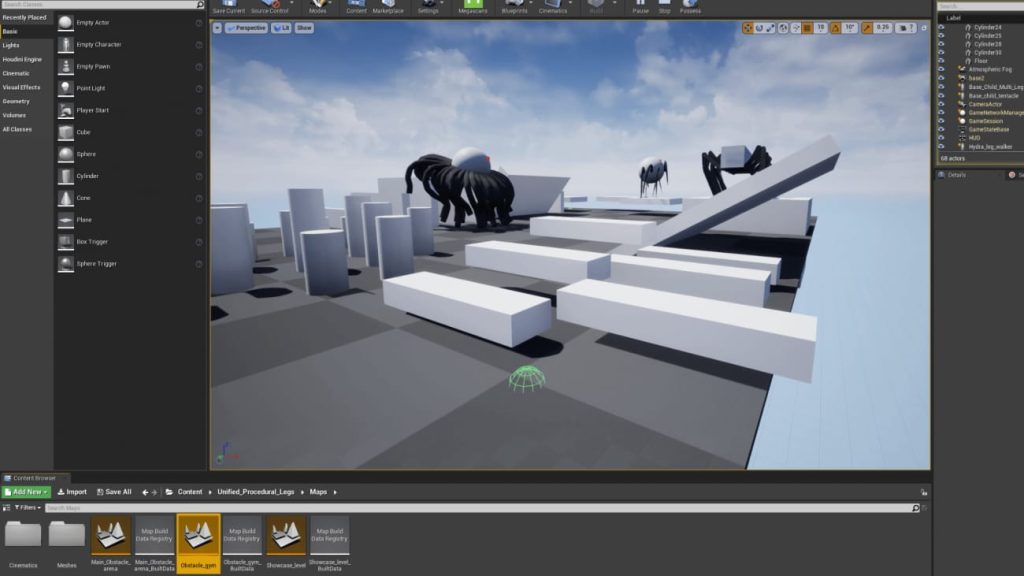Open the Add New menu in Content Browser
The width and height of the screenshot is (1024, 576).
[27, 491]
